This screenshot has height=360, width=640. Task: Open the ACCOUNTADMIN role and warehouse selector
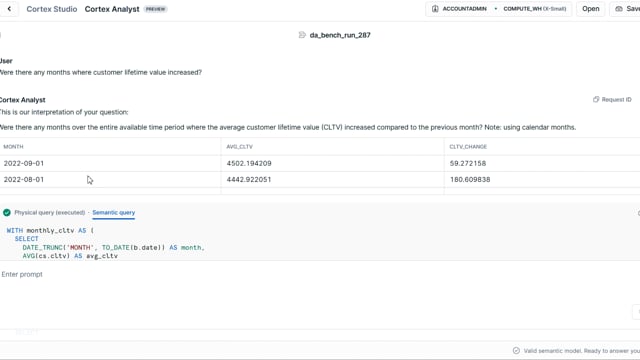pyautogui.click(x=498, y=9)
